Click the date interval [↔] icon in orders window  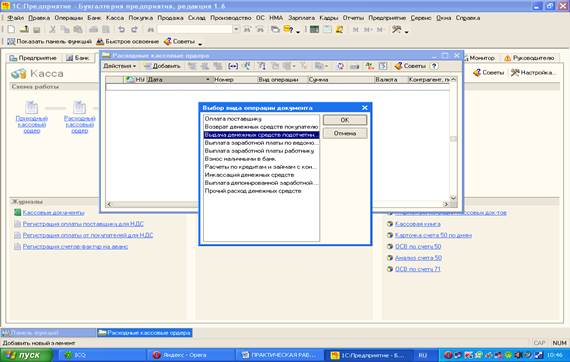(x=233, y=66)
